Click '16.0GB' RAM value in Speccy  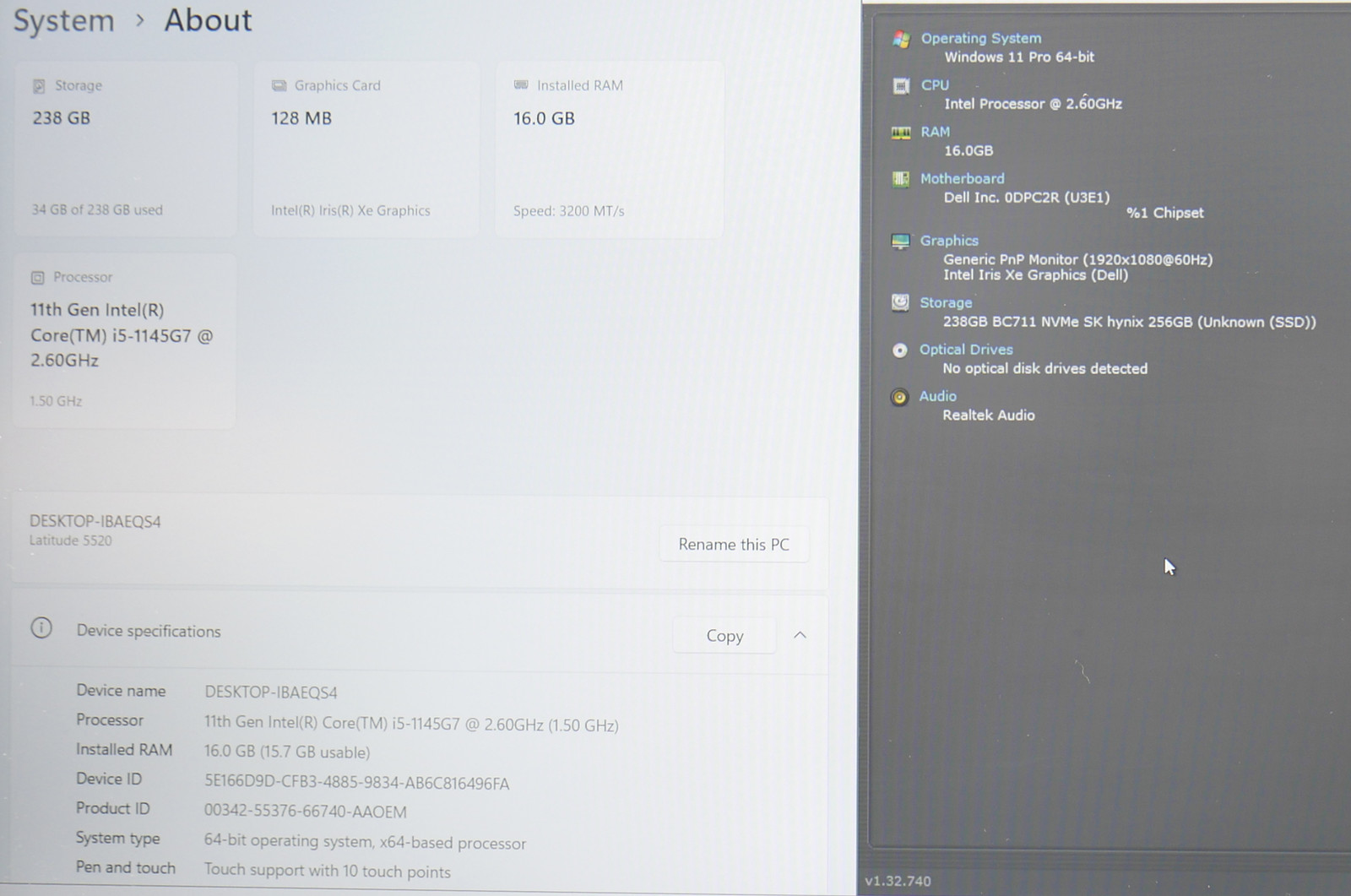coord(968,150)
